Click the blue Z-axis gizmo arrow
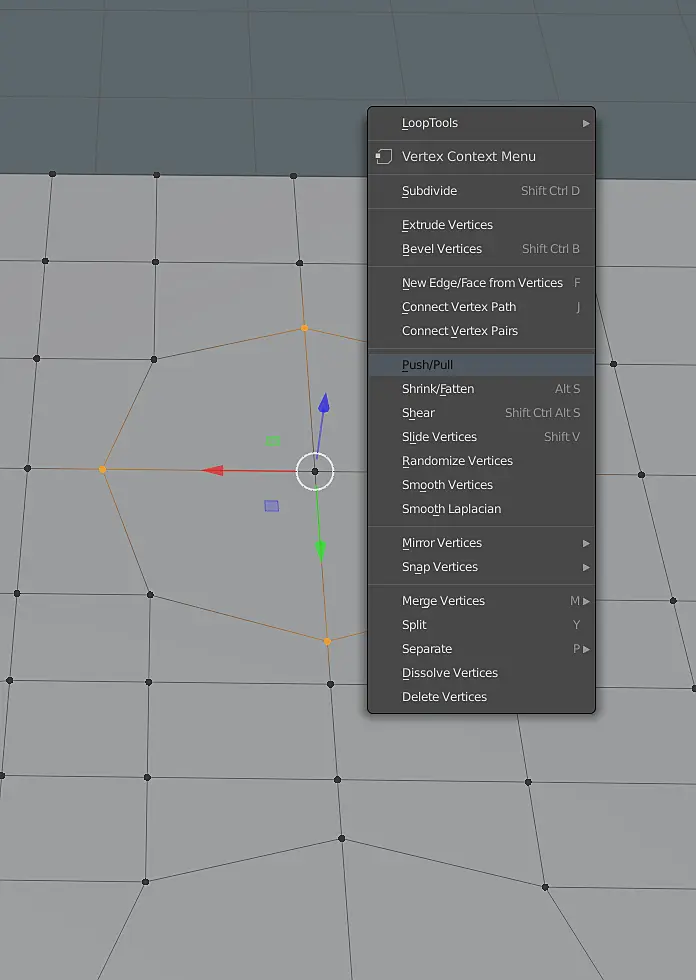The height and width of the screenshot is (980, 696). click(324, 403)
